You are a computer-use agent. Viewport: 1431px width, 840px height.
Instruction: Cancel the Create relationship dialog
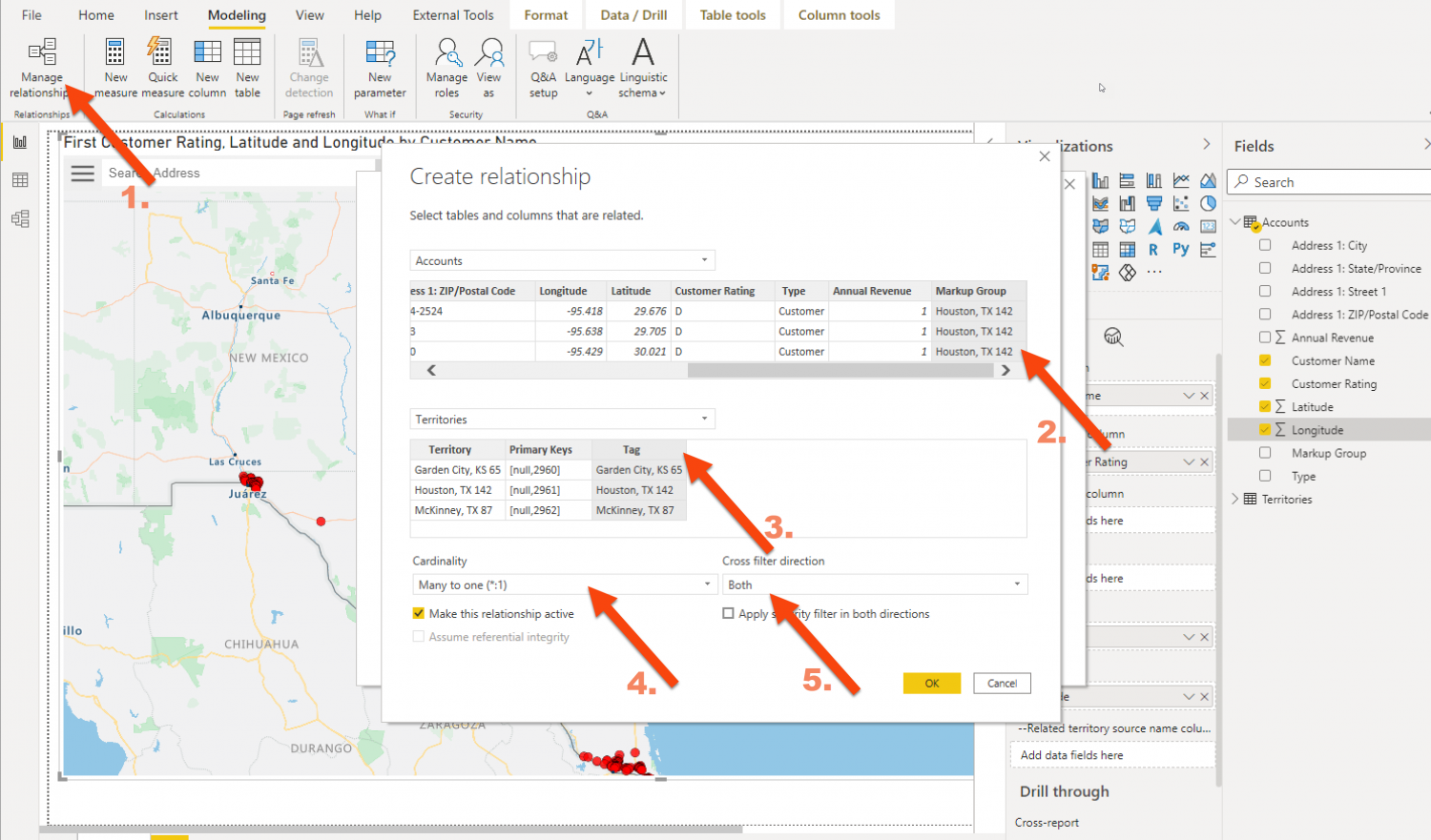click(x=1002, y=683)
